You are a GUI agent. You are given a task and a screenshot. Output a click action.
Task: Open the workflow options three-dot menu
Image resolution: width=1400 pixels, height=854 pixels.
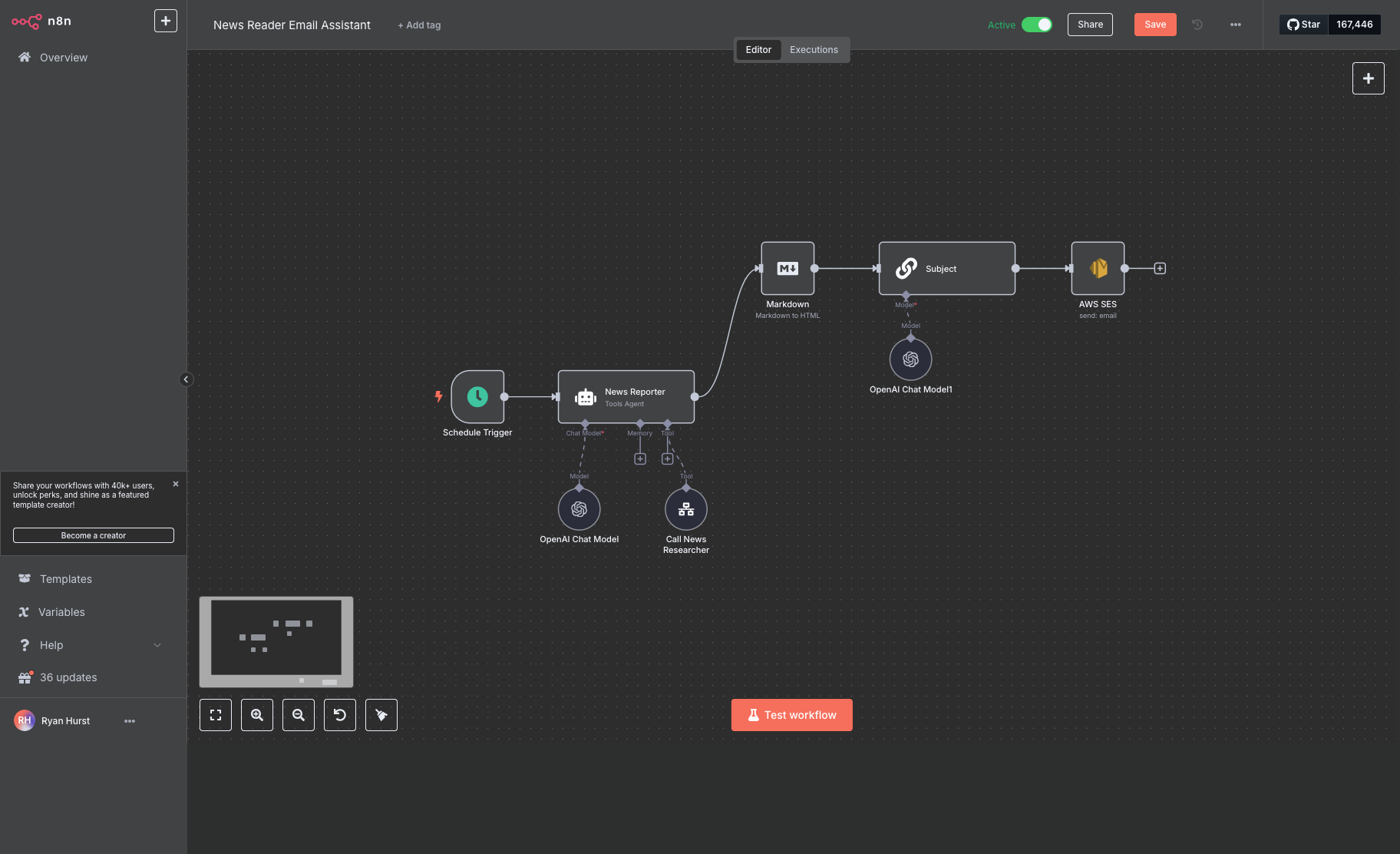point(1235,25)
